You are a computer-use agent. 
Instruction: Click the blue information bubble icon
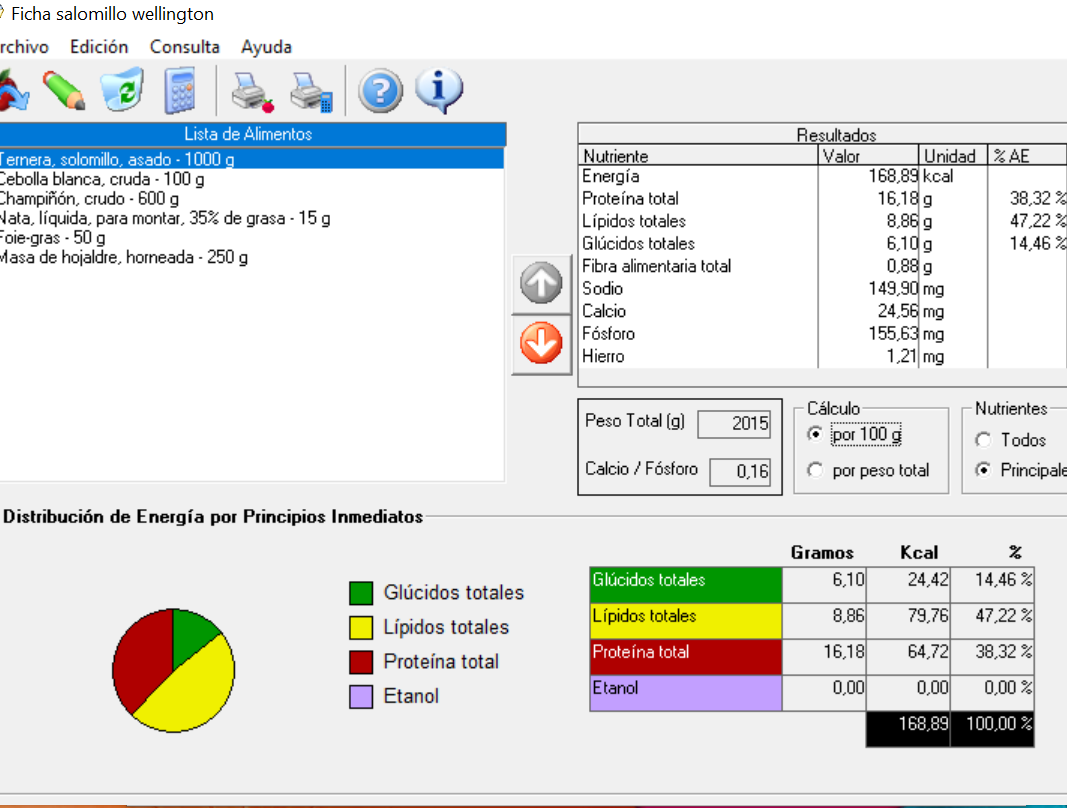(438, 91)
